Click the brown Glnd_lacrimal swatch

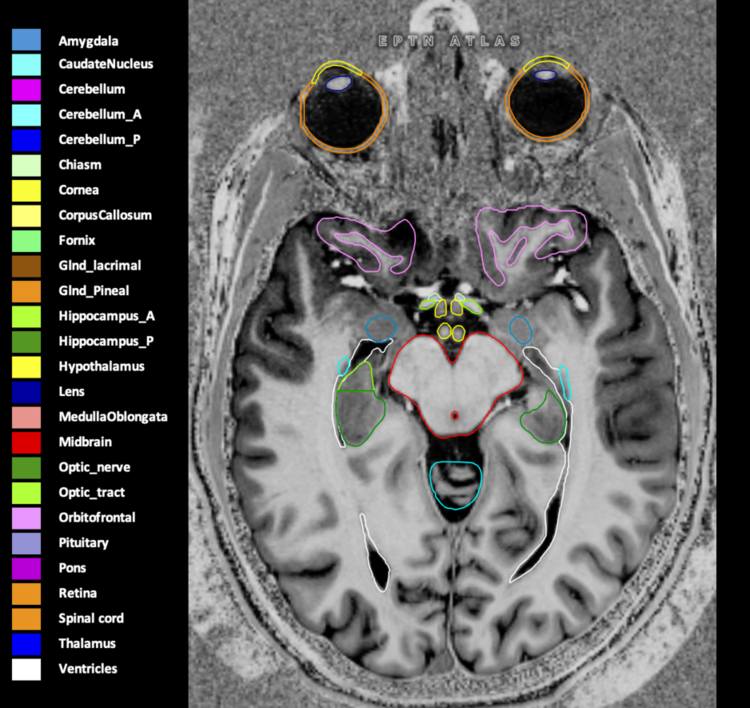26,266
